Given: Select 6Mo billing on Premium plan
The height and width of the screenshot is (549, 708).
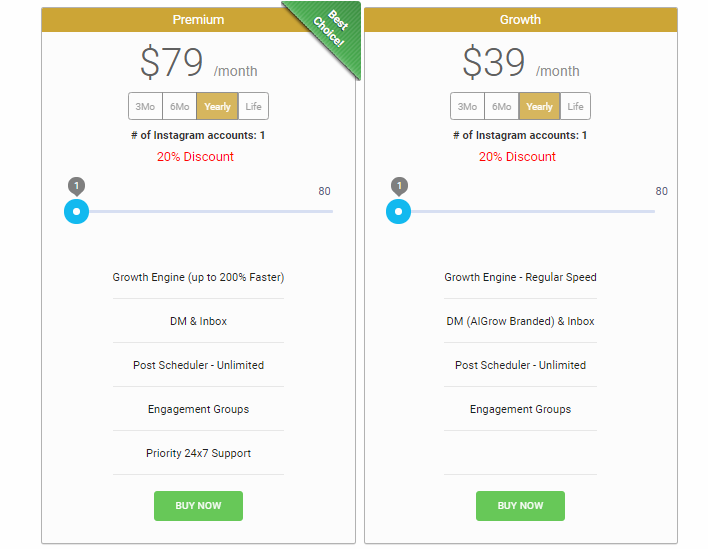Looking at the screenshot, I should [180, 107].
